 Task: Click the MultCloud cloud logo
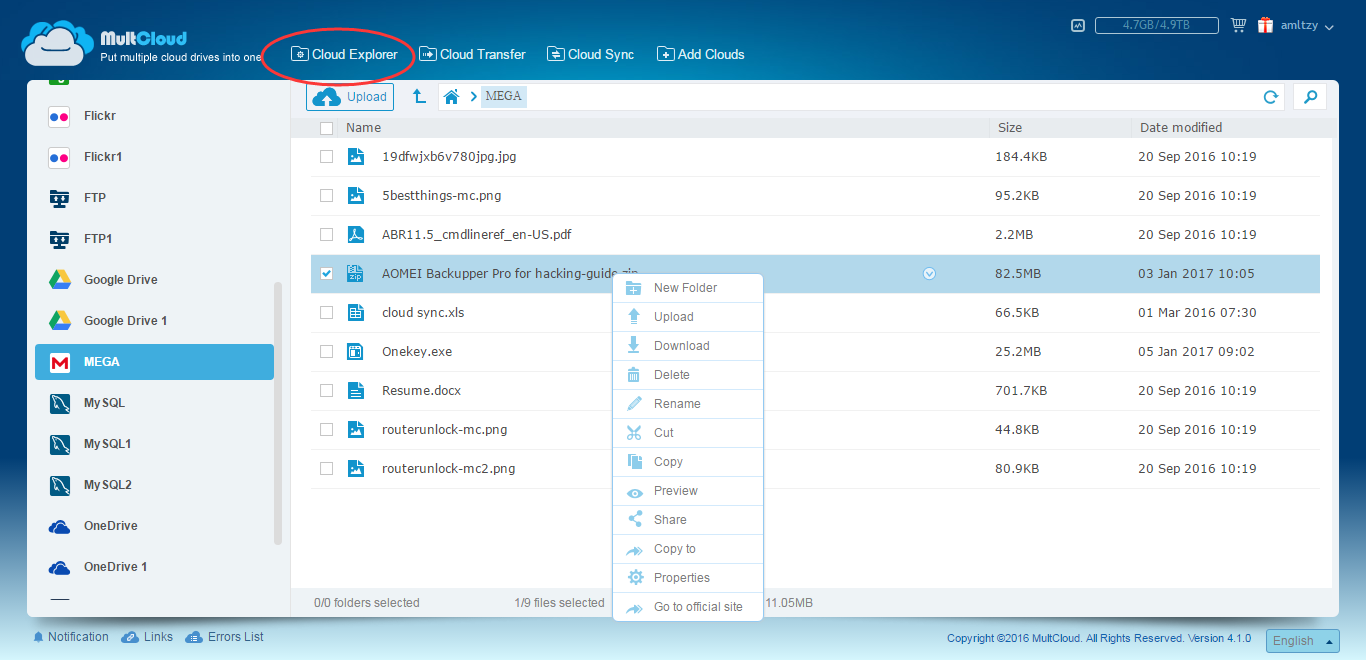[58, 42]
